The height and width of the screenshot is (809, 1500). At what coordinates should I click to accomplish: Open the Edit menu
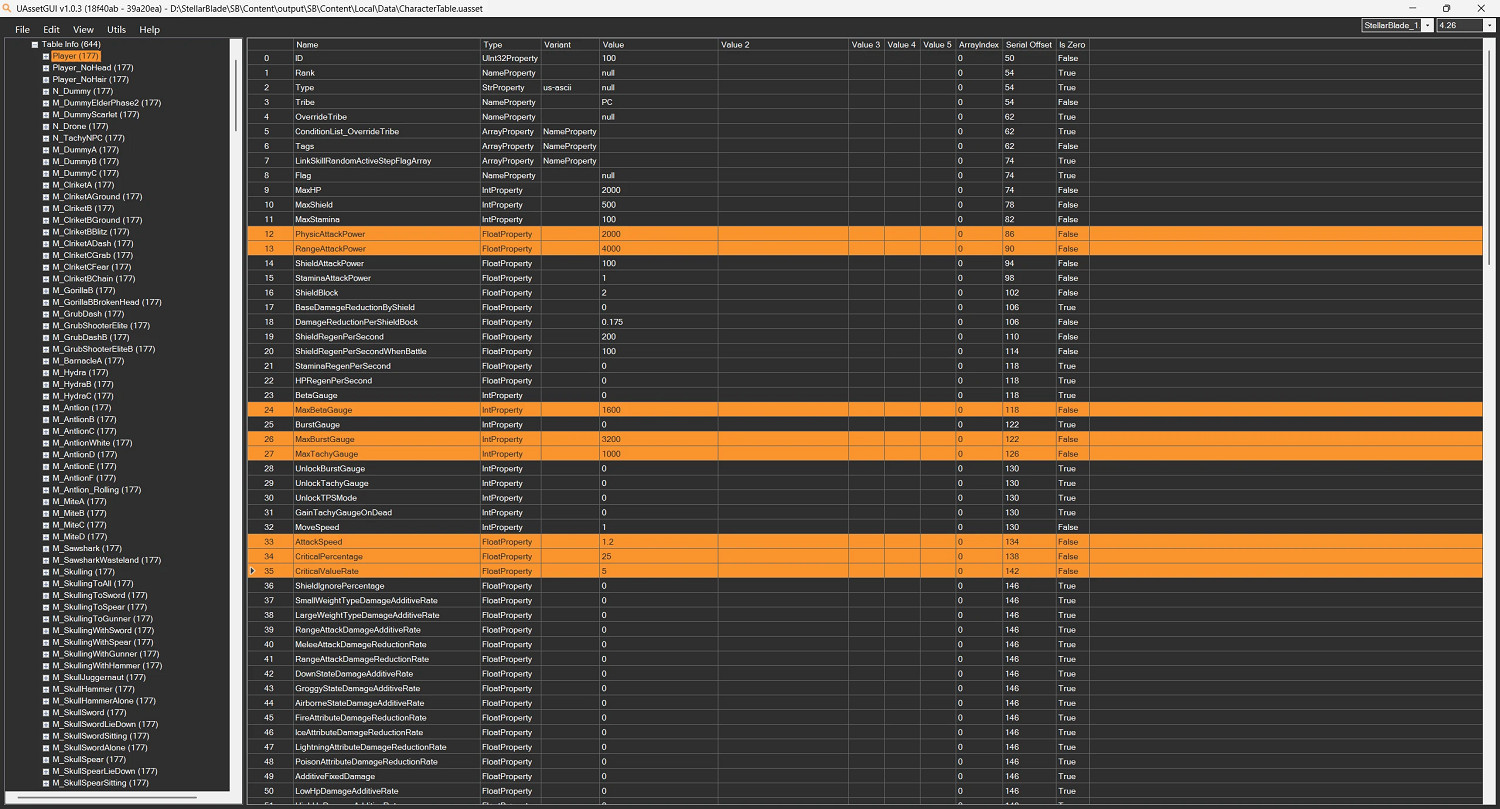click(x=51, y=30)
